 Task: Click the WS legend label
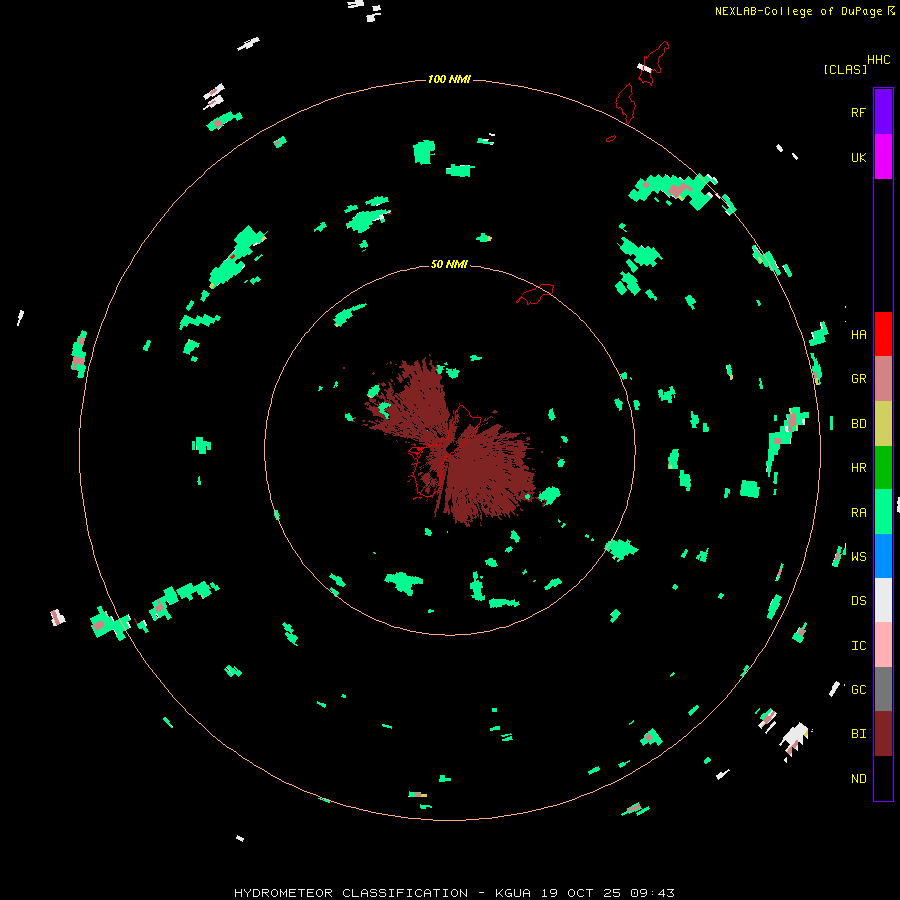tap(858, 556)
